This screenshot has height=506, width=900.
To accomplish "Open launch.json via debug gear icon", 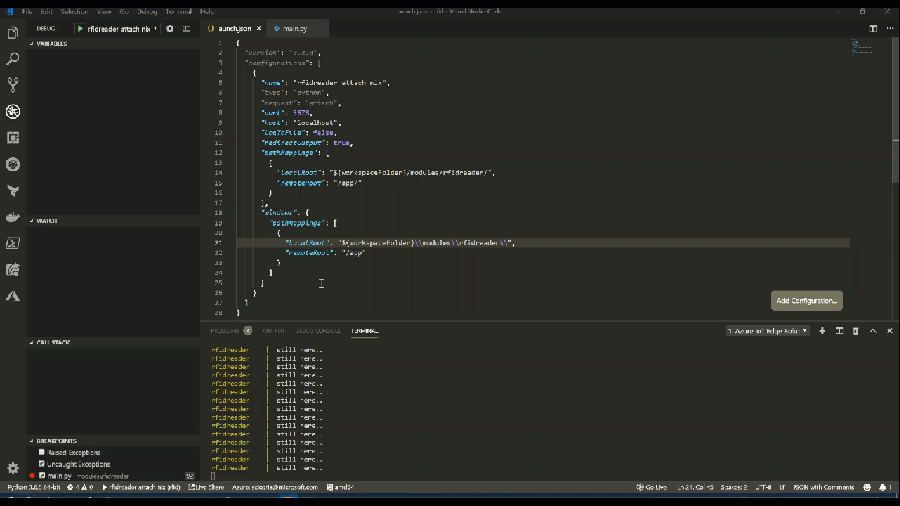I will 170,28.
